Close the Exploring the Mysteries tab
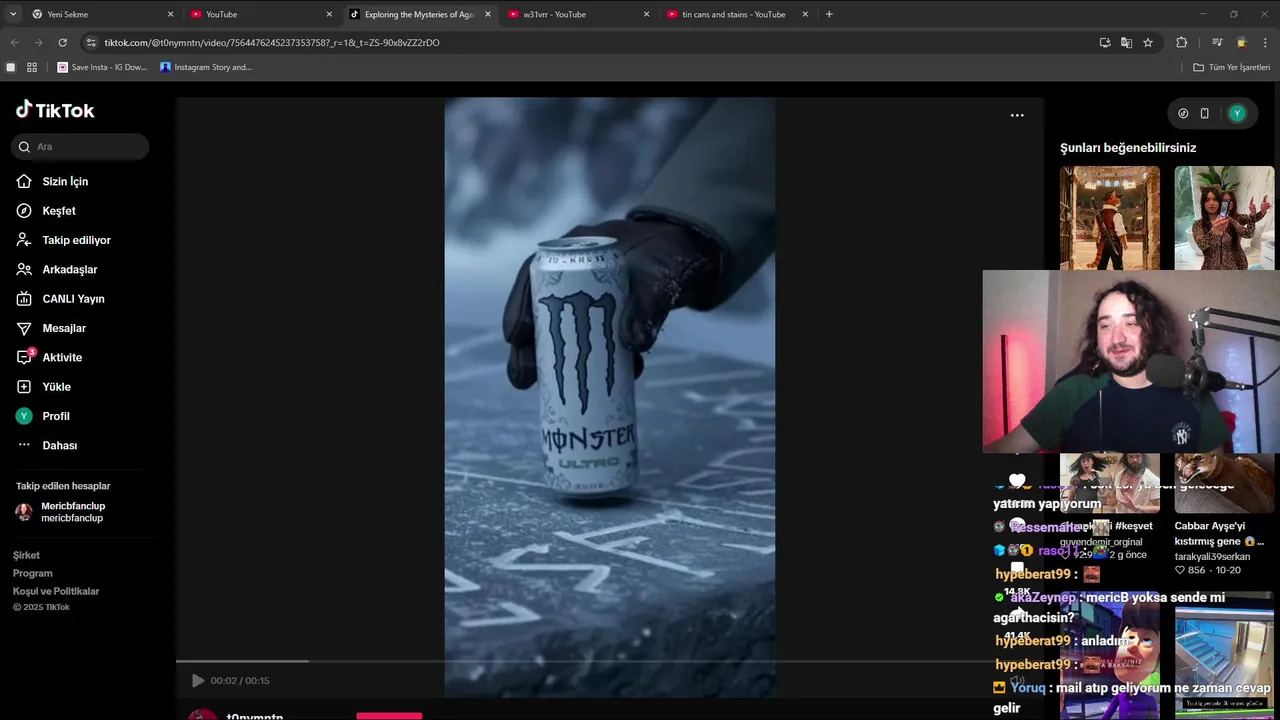This screenshot has width=1280, height=720. coord(488,14)
